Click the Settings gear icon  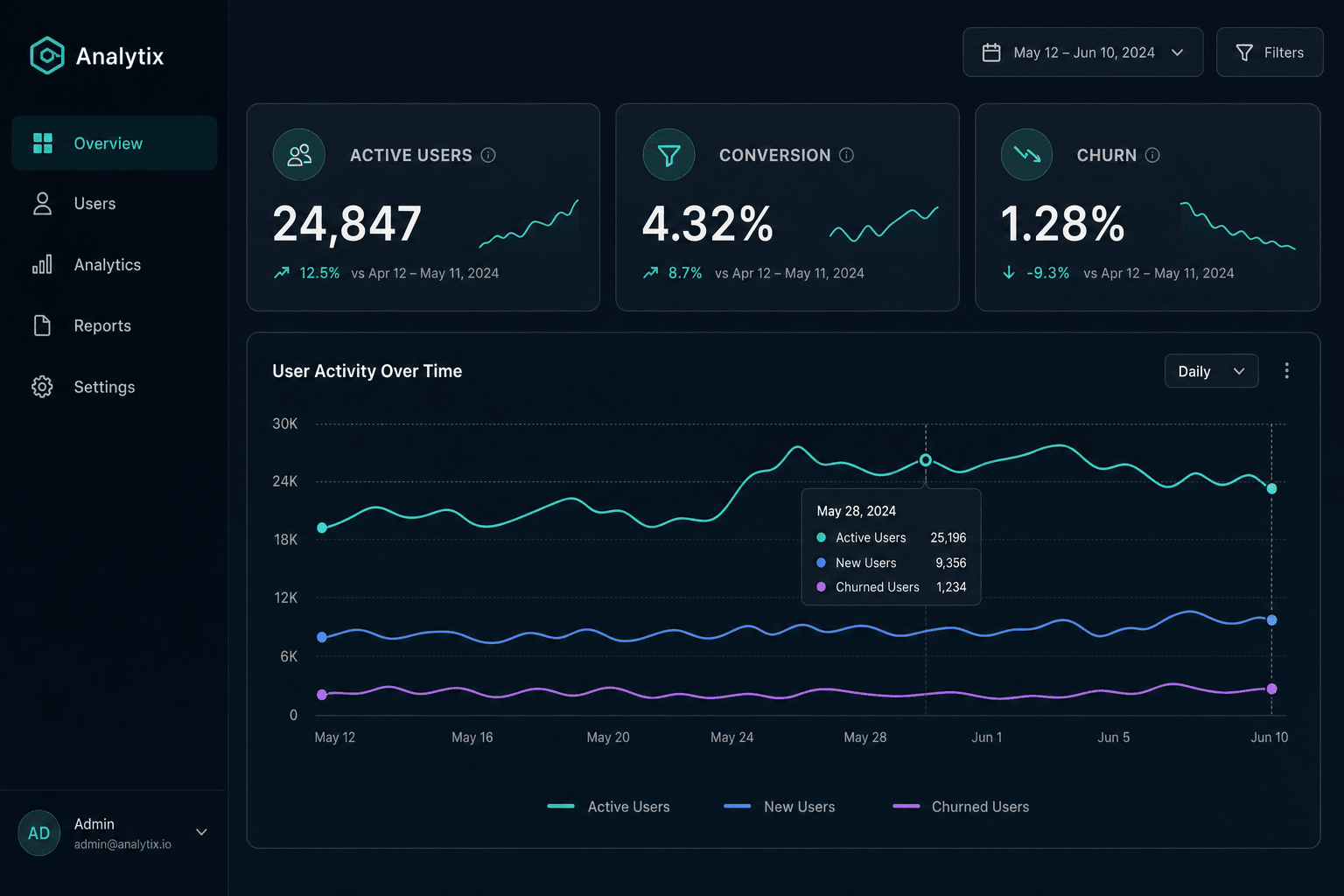pyautogui.click(x=42, y=387)
